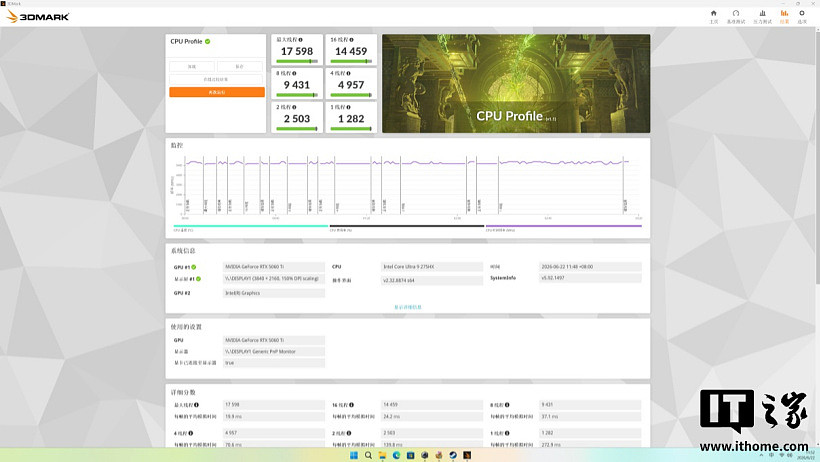Click the SystemInfo version v5.92.1497 value
Viewport: 820px width, 462px height.
coord(590,278)
